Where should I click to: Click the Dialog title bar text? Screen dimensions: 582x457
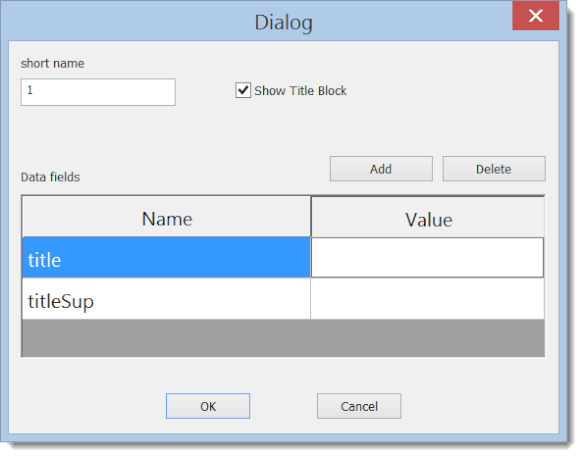(x=284, y=22)
